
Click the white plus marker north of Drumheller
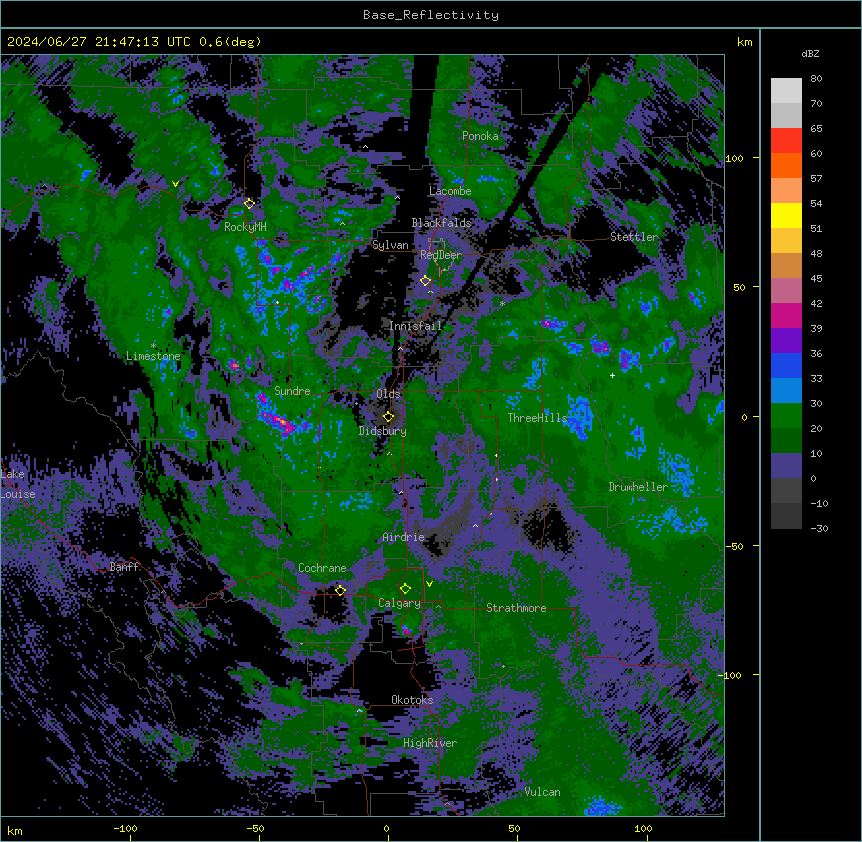[x=612, y=375]
